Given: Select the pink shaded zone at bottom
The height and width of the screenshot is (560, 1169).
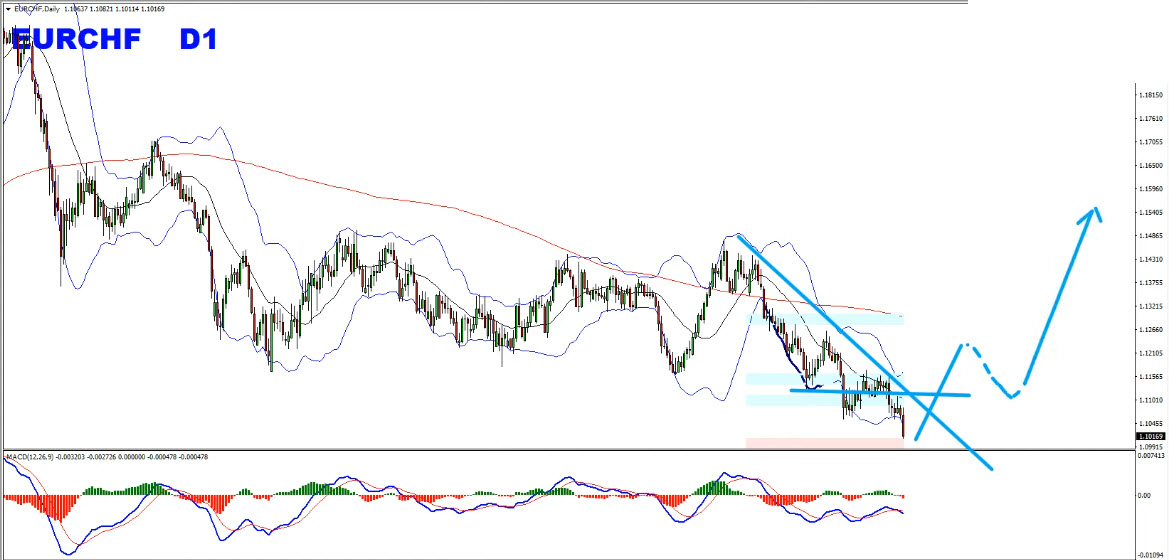Looking at the screenshot, I should pos(823,442).
